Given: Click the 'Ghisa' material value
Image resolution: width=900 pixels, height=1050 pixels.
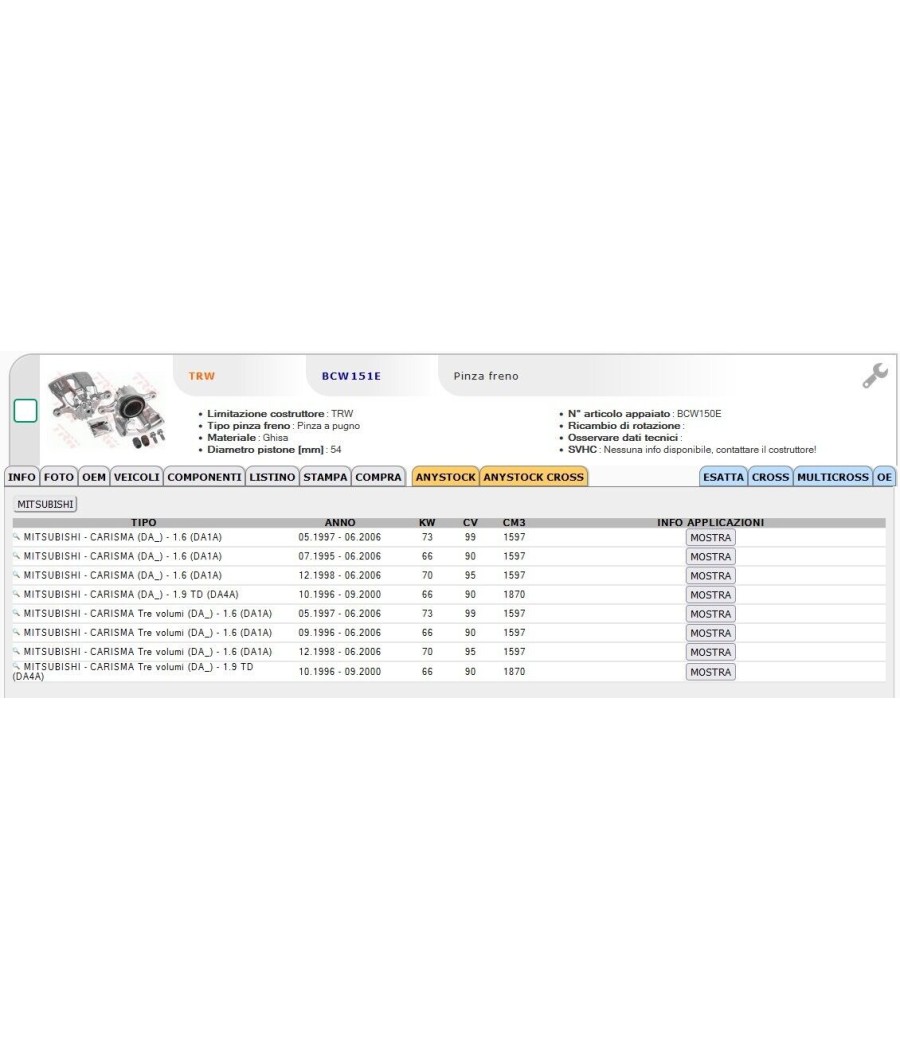Looking at the screenshot, I should [x=275, y=438].
